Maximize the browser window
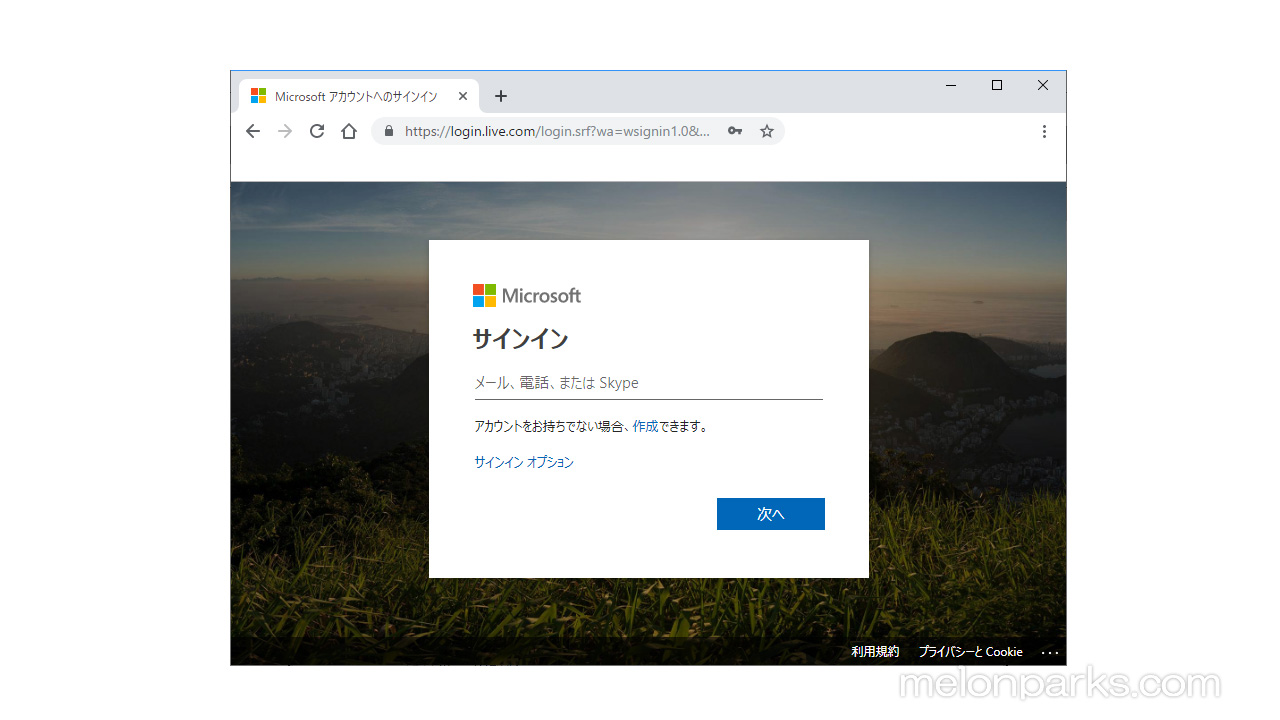 click(x=997, y=86)
